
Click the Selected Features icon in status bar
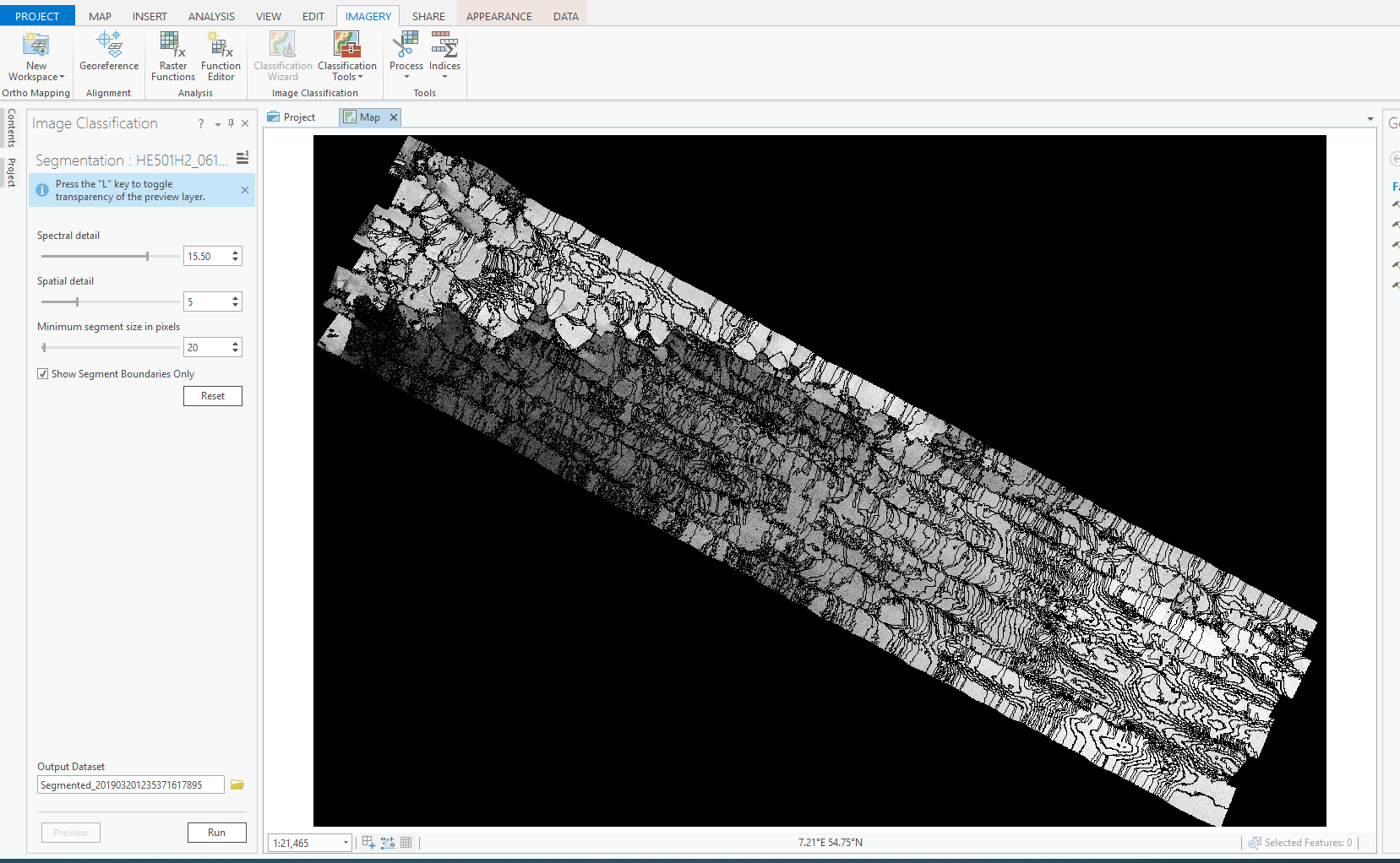coord(1255,843)
